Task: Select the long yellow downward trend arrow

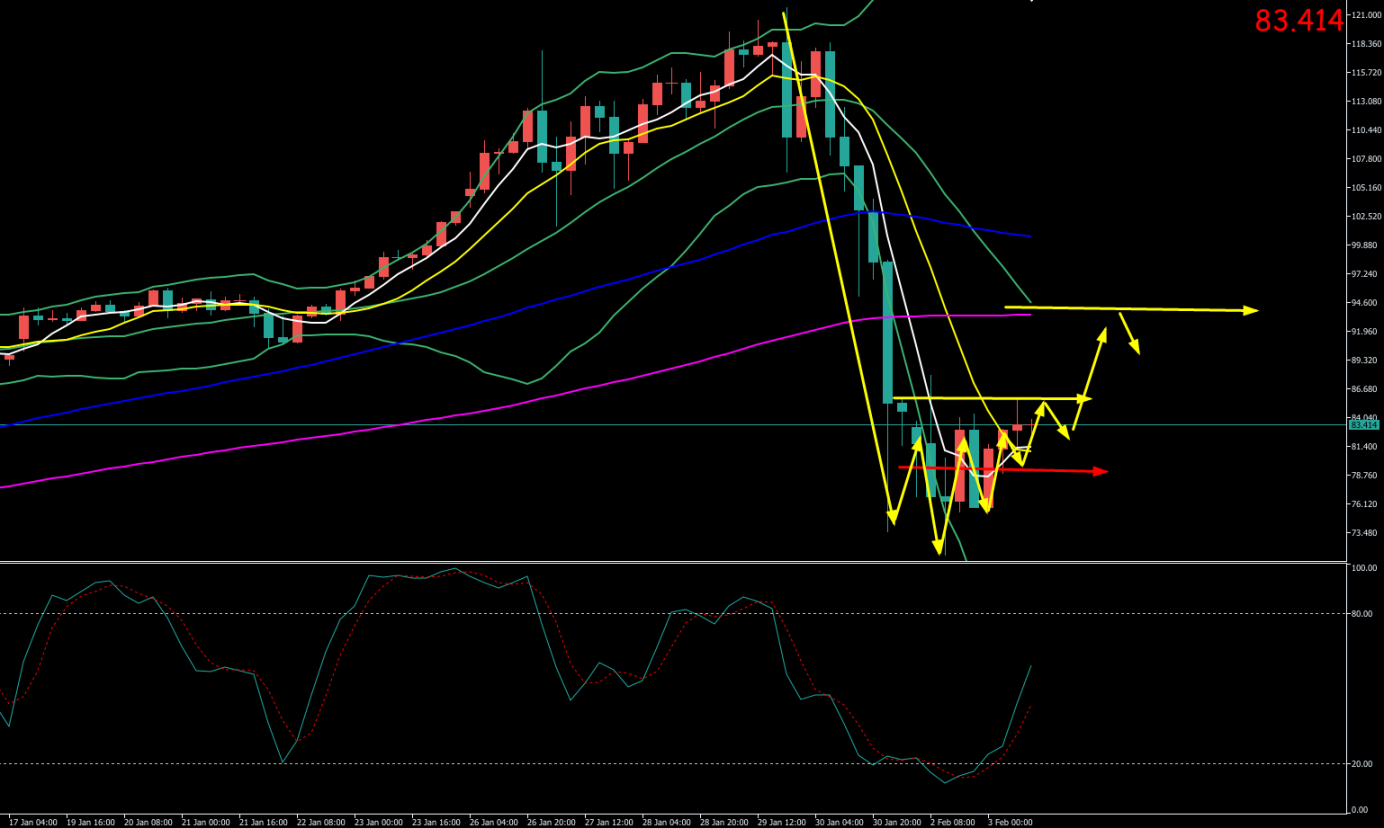Action: pyautogui.click(x=836, y=260)
